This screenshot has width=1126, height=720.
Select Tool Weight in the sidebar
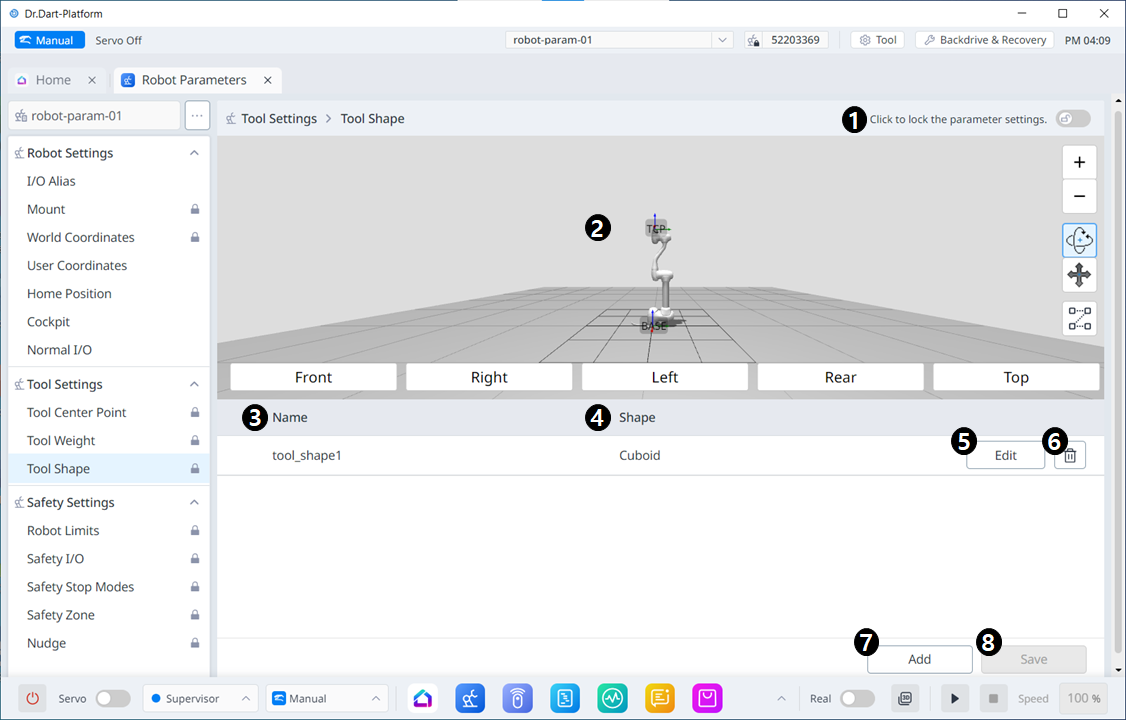(x=61, y=441)
